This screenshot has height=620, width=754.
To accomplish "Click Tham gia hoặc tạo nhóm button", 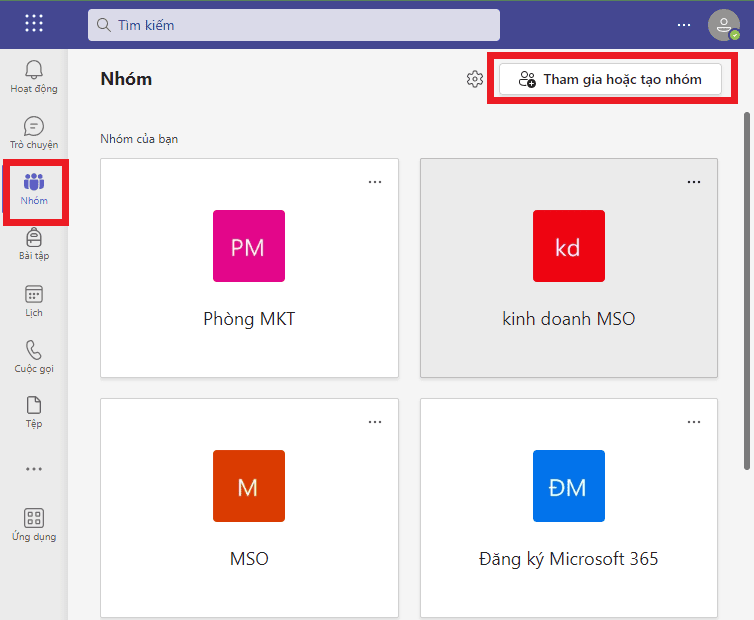I will 610,79.
